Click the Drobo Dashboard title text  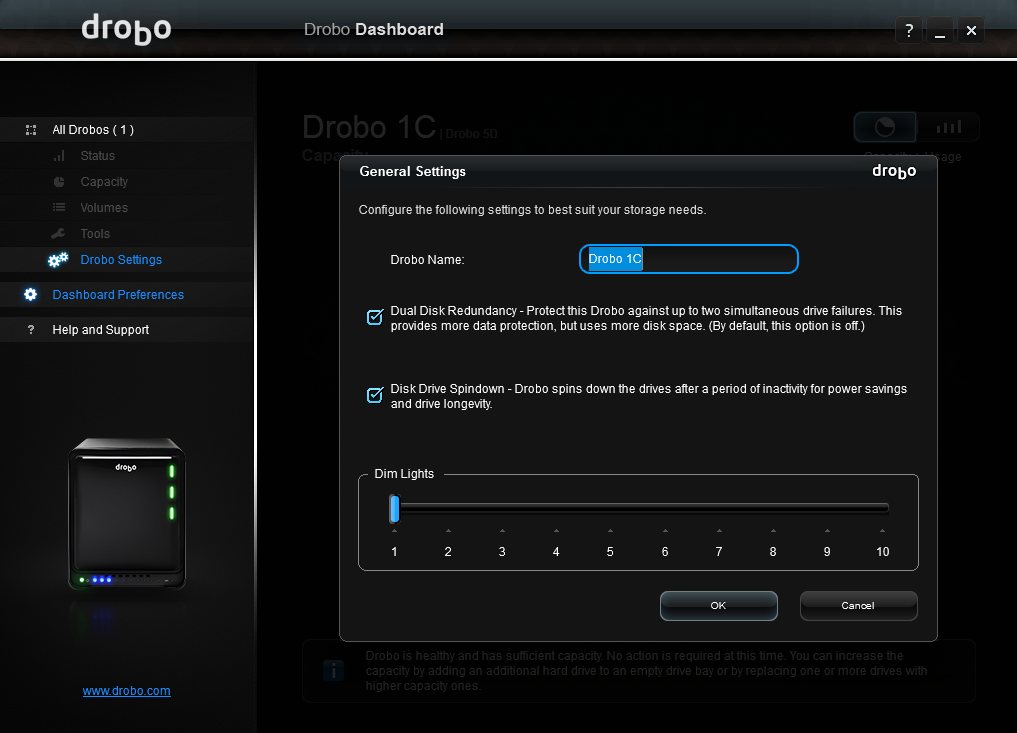[x=374, y=29]
